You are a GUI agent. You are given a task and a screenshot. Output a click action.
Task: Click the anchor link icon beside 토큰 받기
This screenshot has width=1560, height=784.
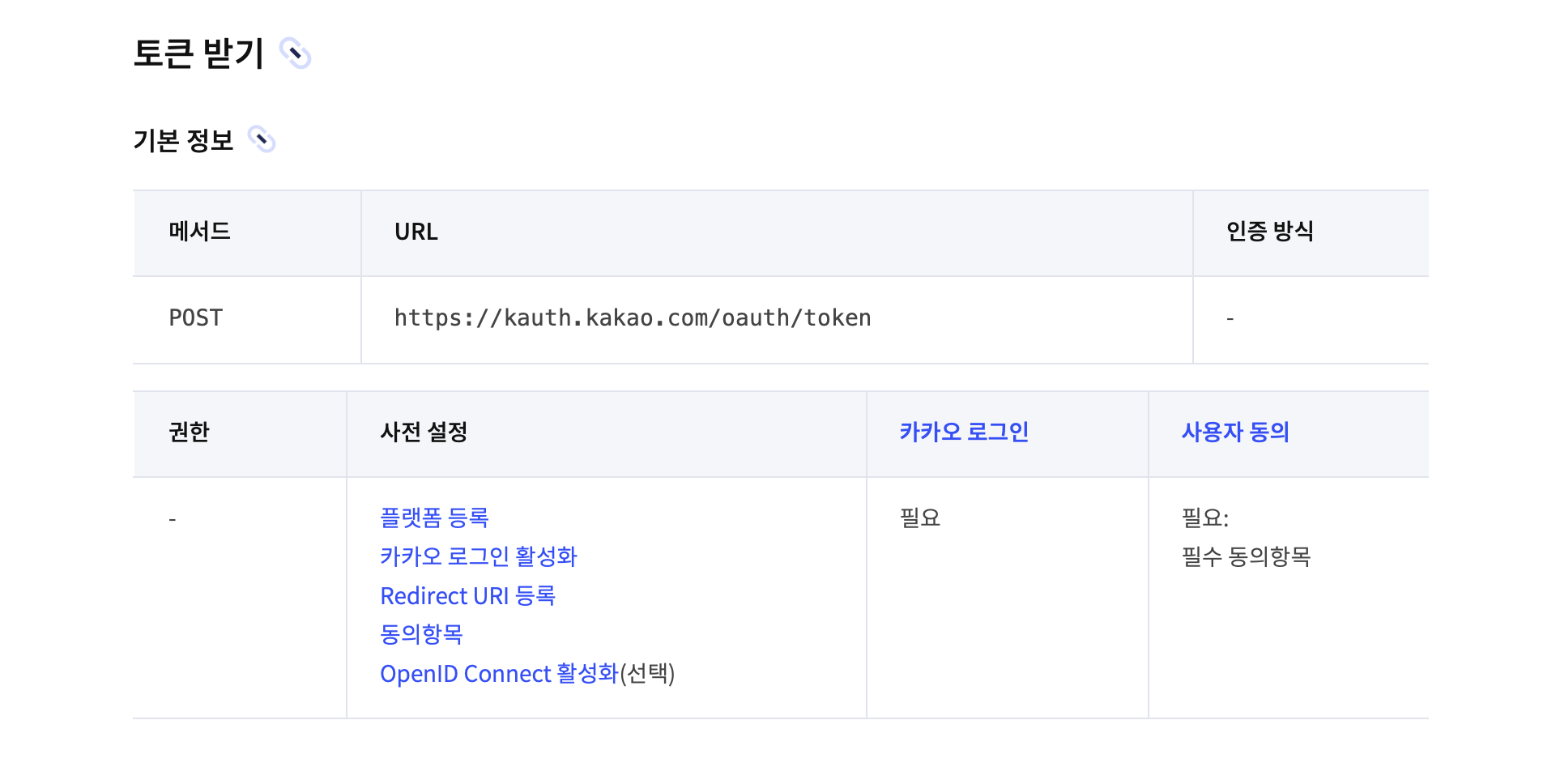point(295,53)
